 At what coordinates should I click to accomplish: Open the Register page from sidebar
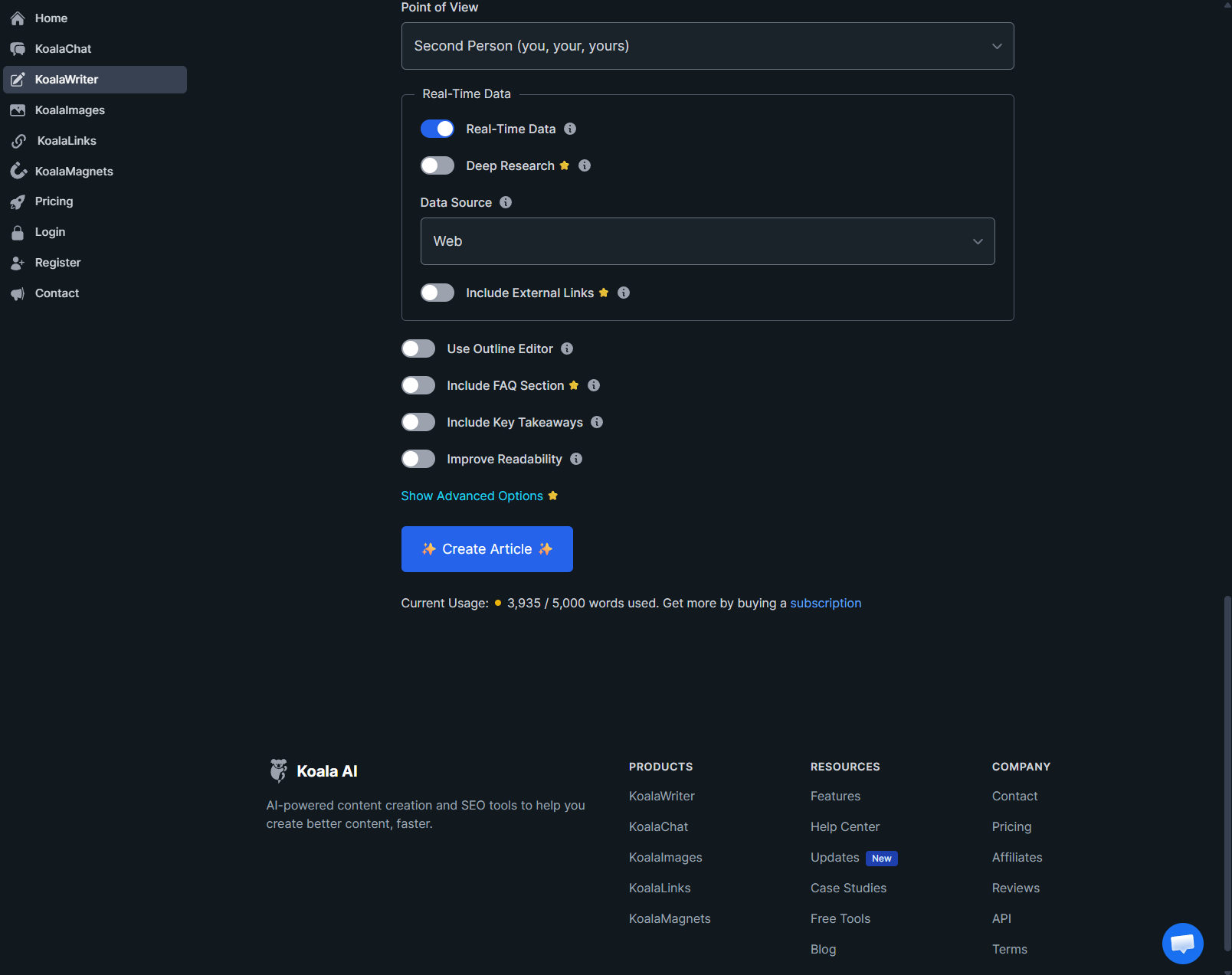pos(95,263)
